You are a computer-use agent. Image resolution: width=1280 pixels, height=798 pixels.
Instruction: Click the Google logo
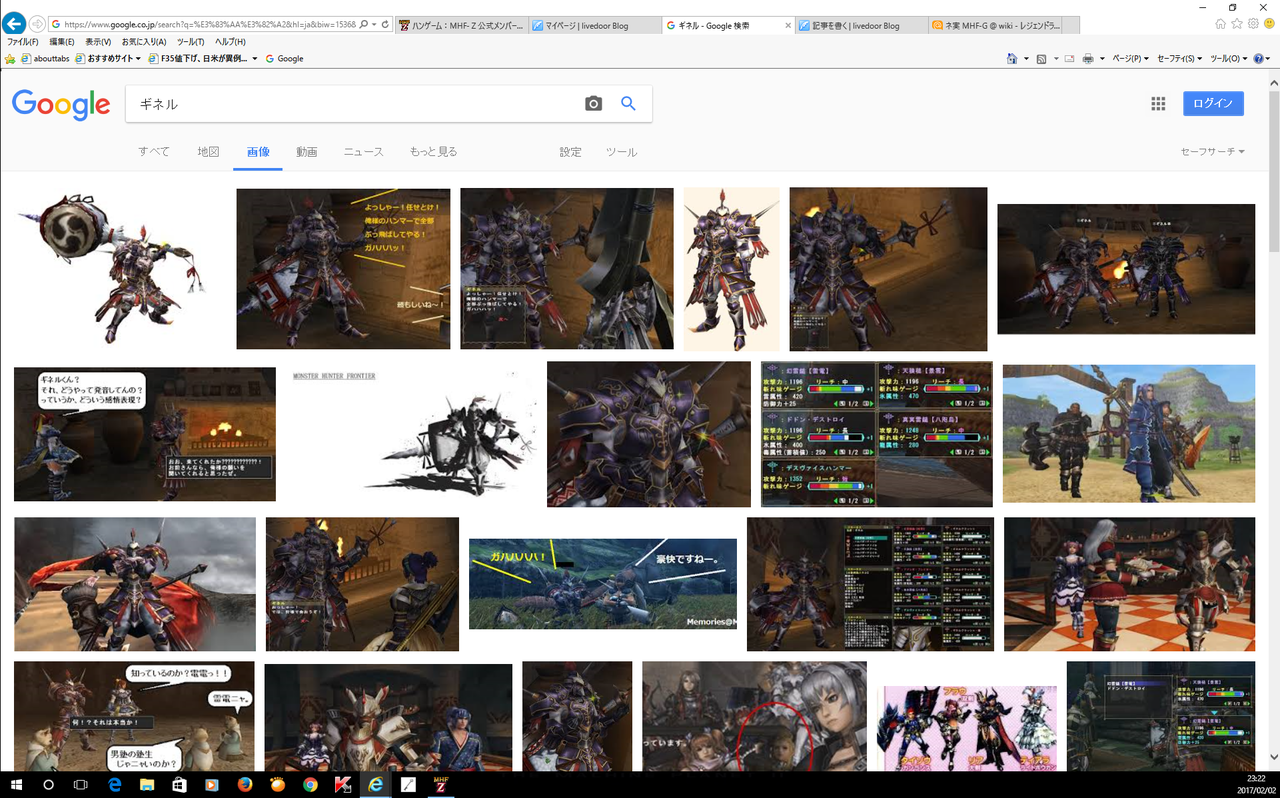[61, 104]
